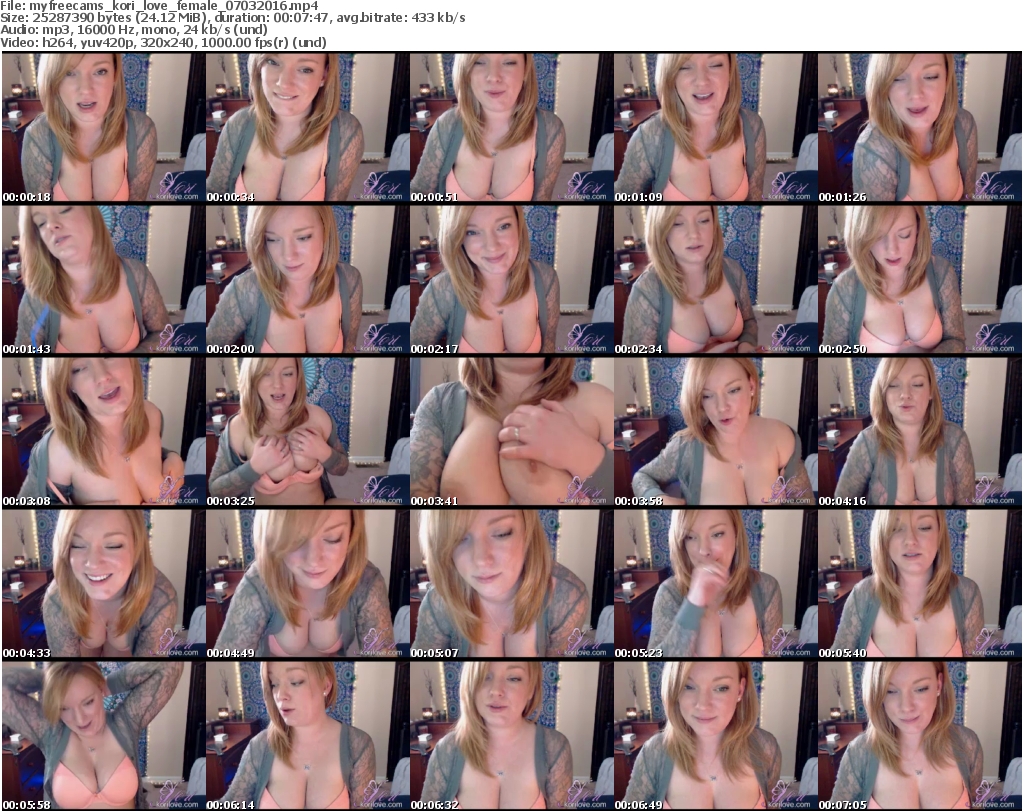1024x811 pixels.
Task: Click the 00:02:34 timestamp label
Action: pos(639,349)
